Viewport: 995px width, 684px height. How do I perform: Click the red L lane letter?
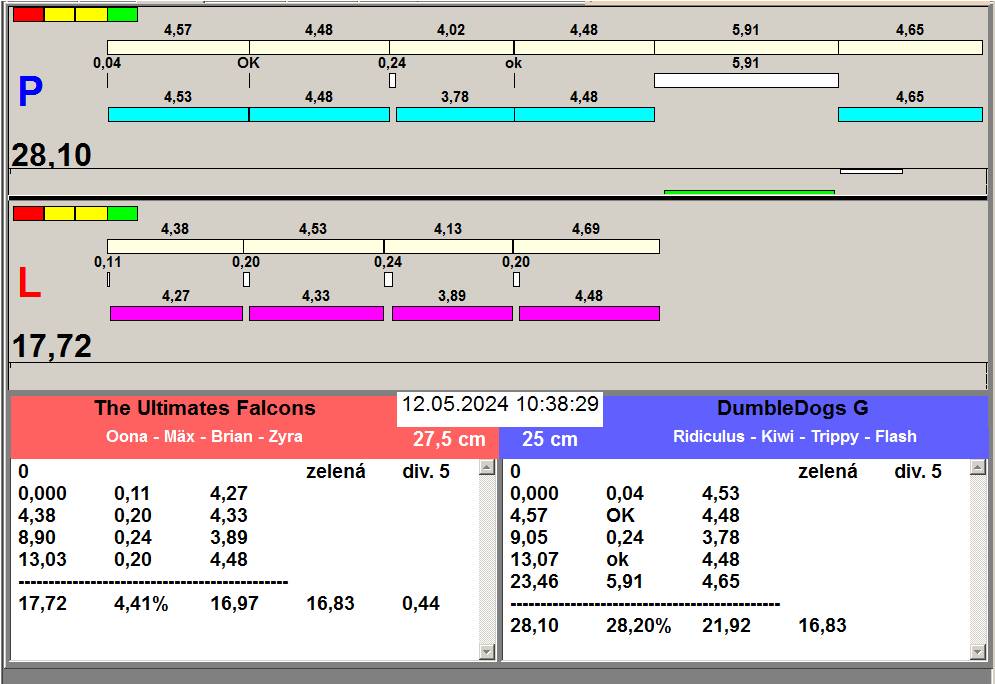point(29,283)
